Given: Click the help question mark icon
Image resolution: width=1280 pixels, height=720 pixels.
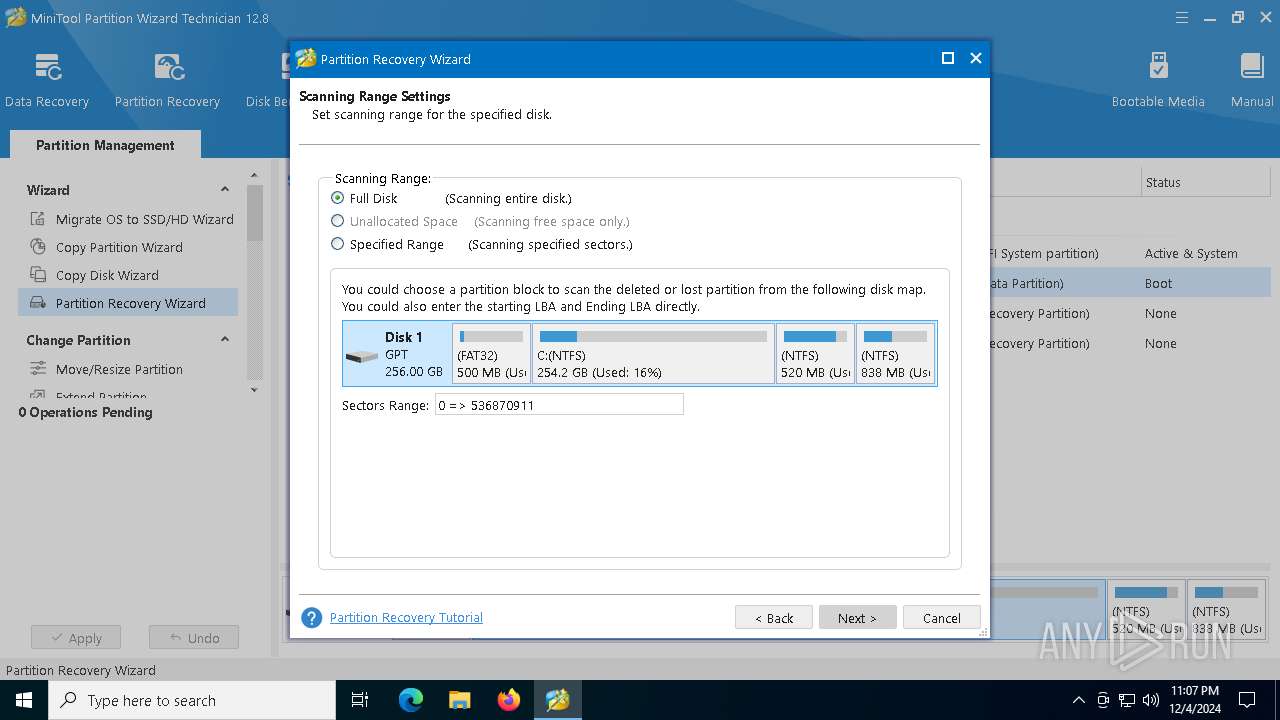Looking at the screenshot, I should pos(312,618).
